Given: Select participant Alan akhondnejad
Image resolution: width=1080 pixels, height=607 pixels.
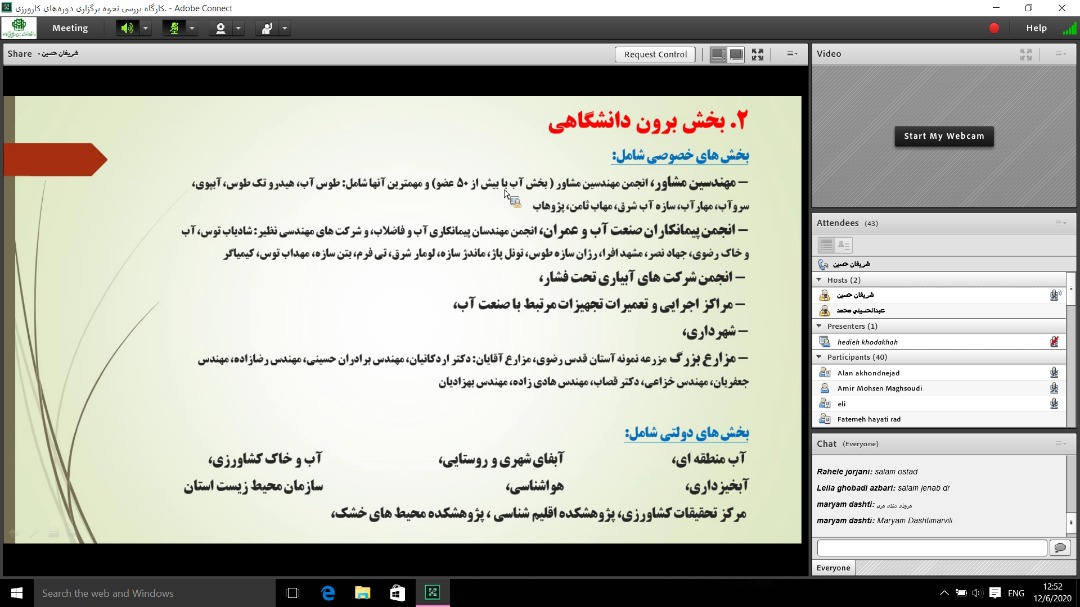Looking at the screenshot, I should pyautogui.click(x=939, y=373).
